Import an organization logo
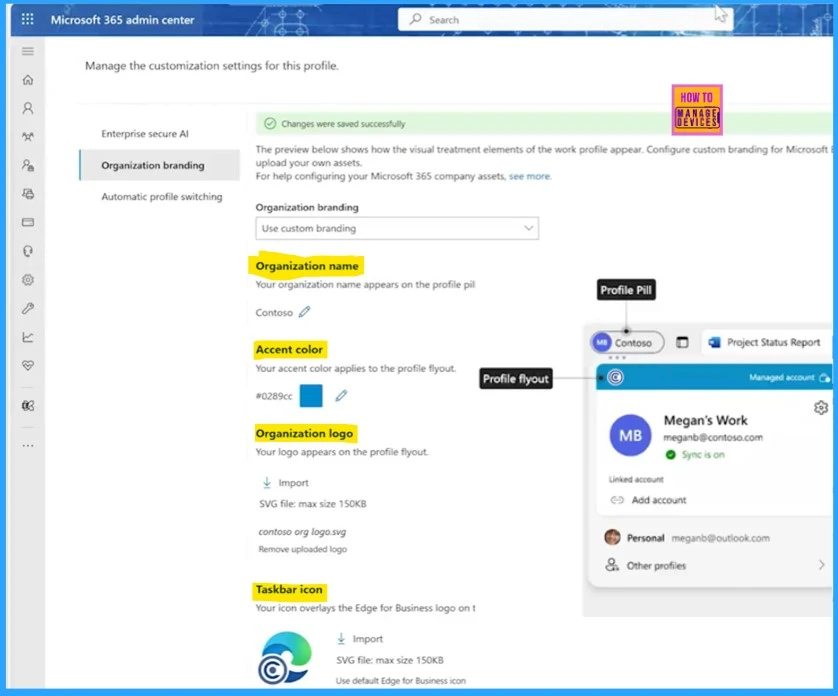 286,483
